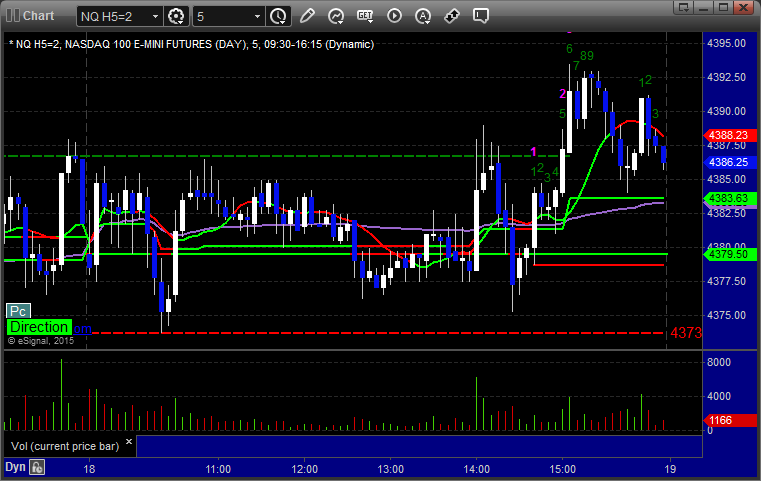Toggle the lock icon next to Dyn
The width and height of the screenshot is (761, 481).
coord(37,467)
